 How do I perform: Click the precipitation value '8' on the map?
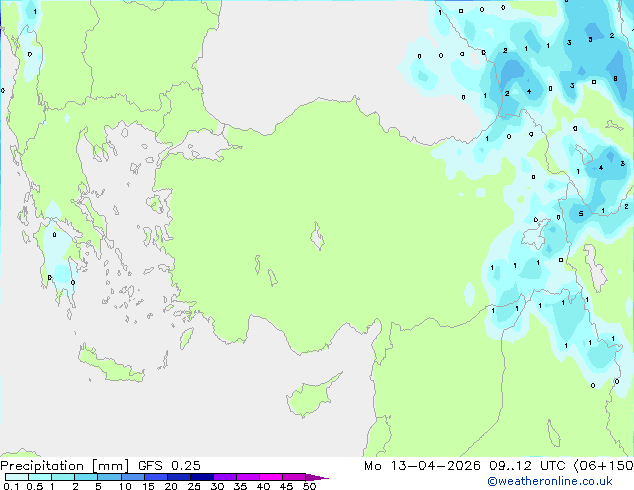[x=615, y=78]
